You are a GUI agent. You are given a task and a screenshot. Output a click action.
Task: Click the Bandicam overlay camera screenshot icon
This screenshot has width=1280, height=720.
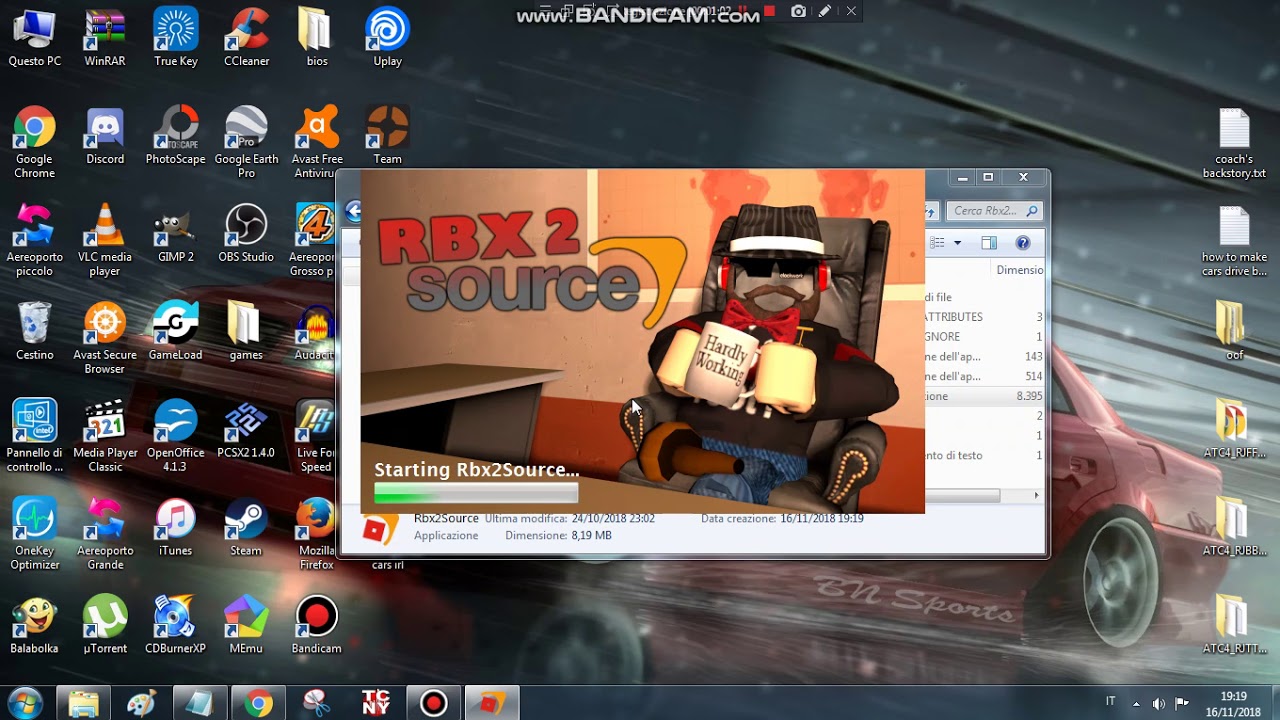coord(798,11)
